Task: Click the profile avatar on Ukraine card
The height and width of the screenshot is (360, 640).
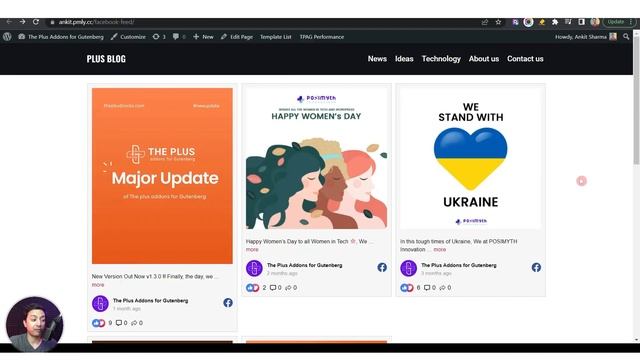Action: click(x=408, y=269)
